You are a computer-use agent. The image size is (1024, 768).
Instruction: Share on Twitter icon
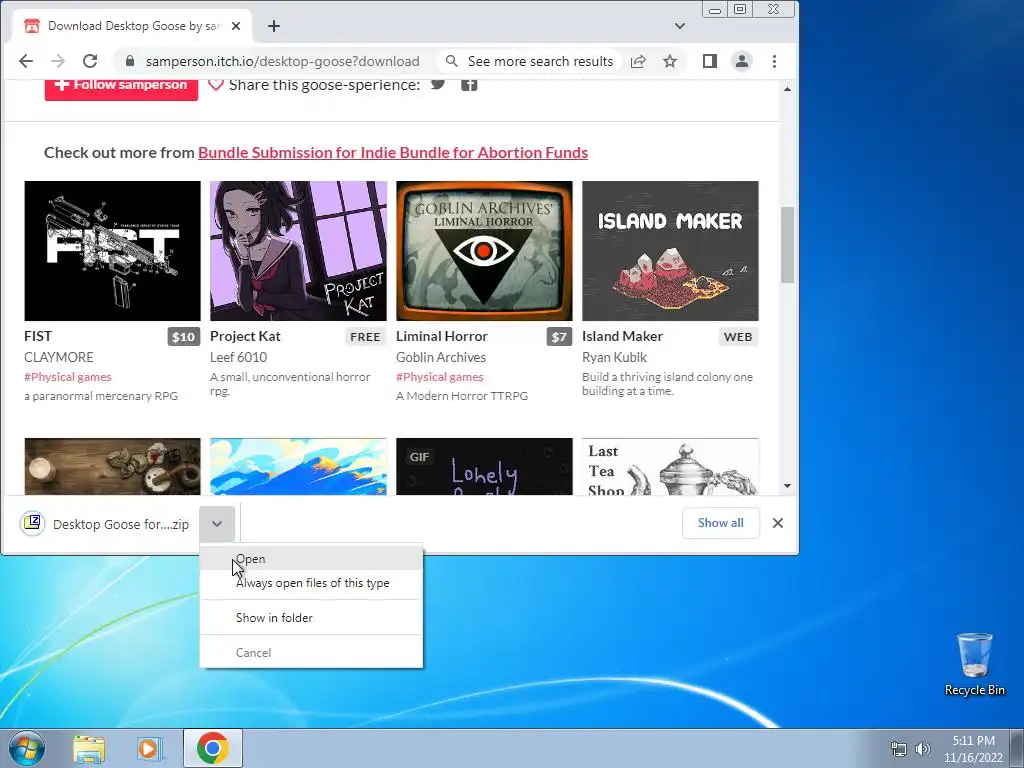click(438, 84)
